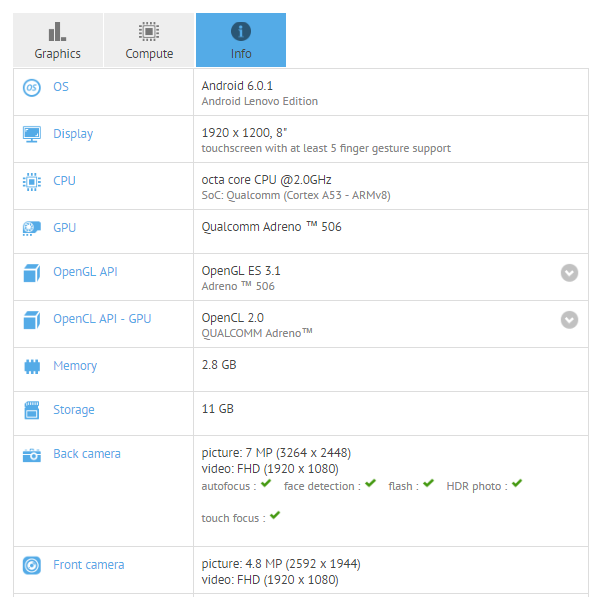The height and width of the screenshot is (597, 601).
Task: Click the Storage SD card icon
Action: 32,410
